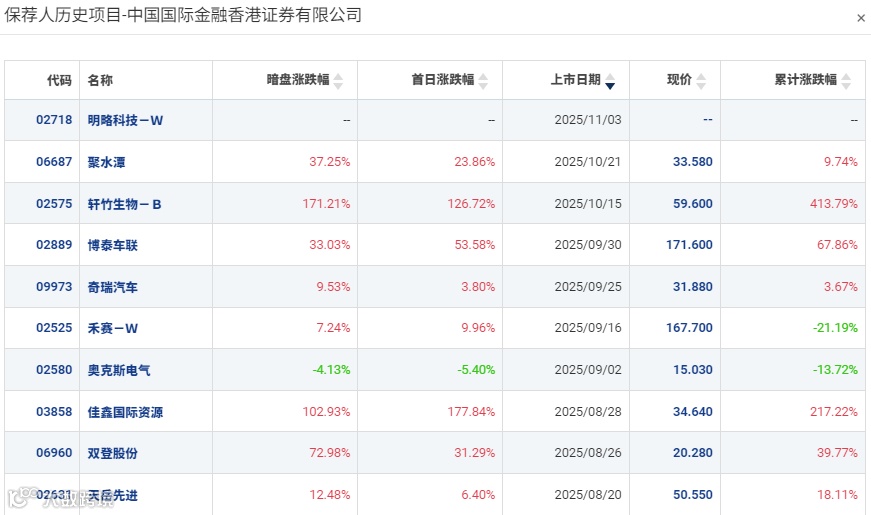Click first-day change -5.40%

(476, 369)
